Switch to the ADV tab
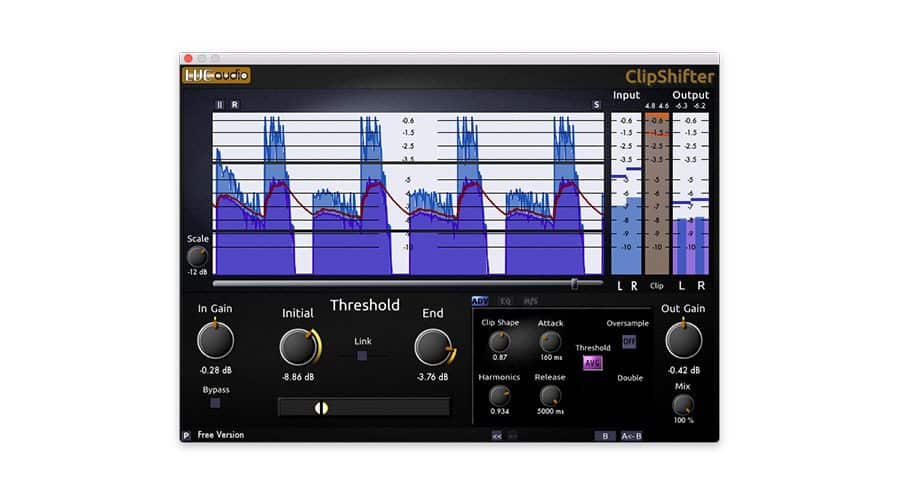Viewport: 900px width, 500px height. 480,301
